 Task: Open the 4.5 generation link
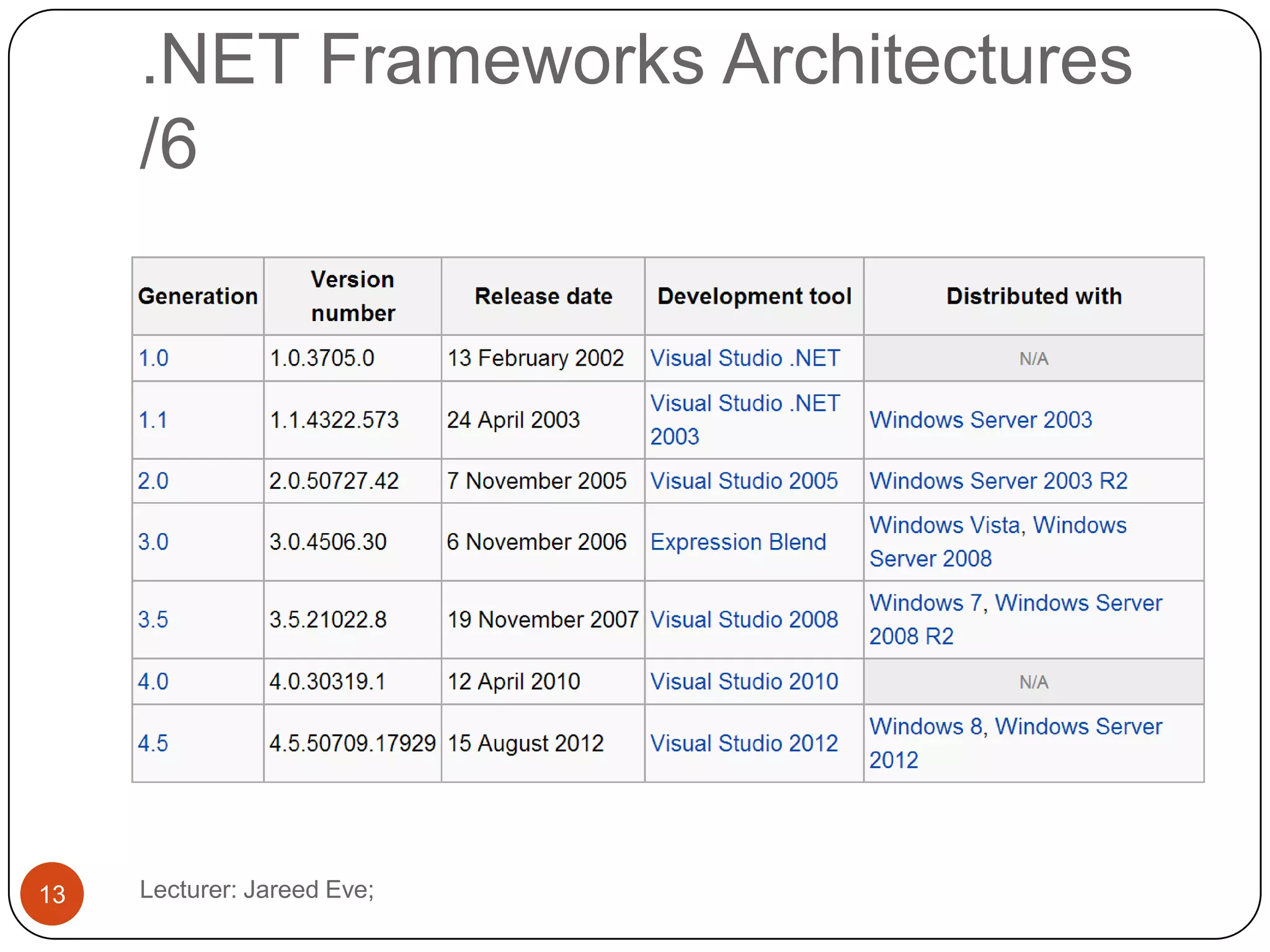tap(153, 743)
